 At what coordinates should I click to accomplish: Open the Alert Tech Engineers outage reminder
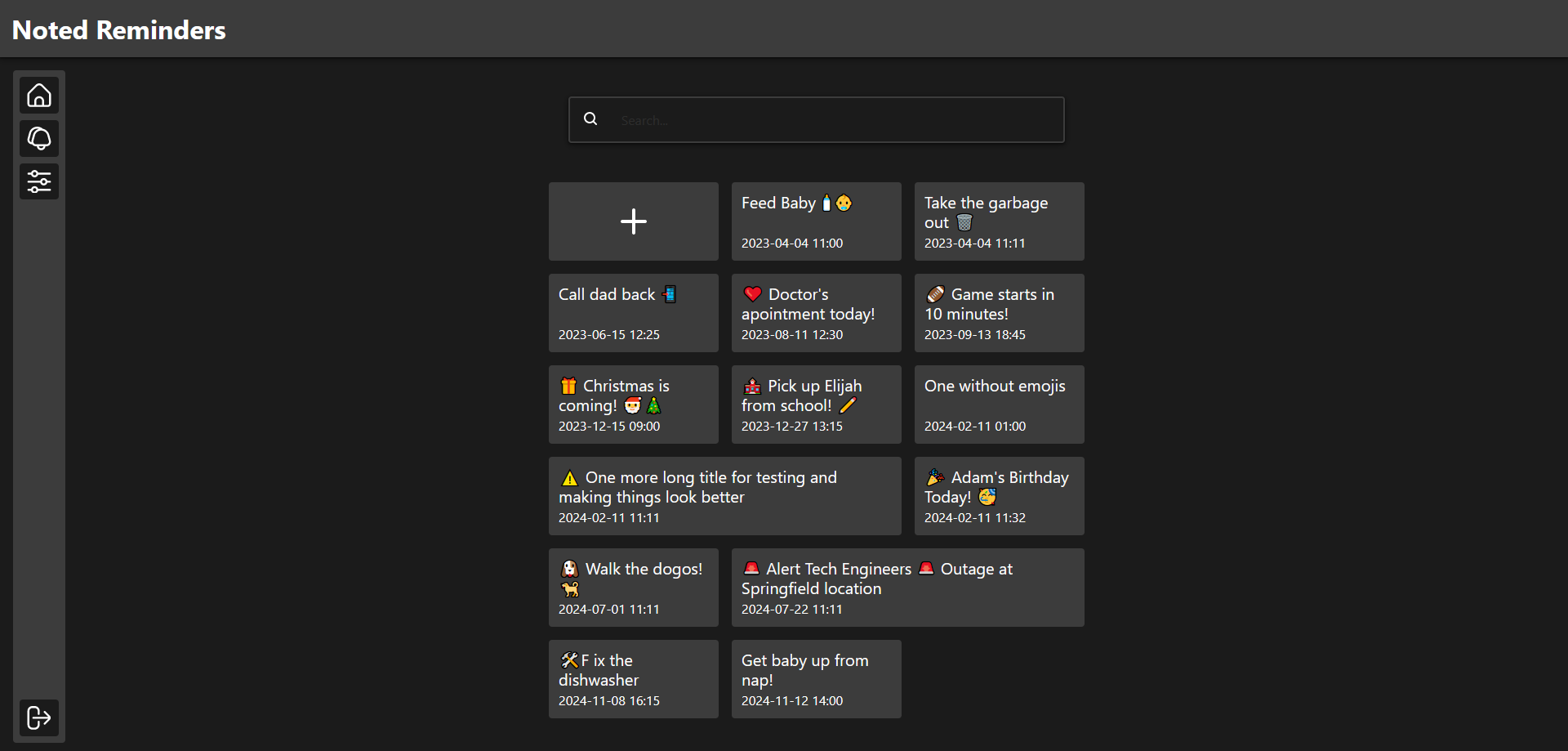(907, 588)
